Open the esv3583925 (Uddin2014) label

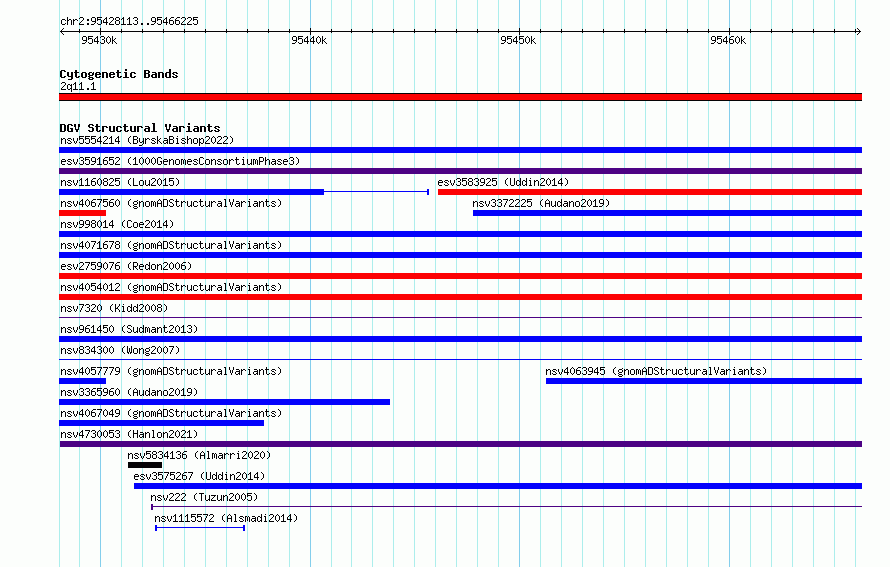[503, 182]
